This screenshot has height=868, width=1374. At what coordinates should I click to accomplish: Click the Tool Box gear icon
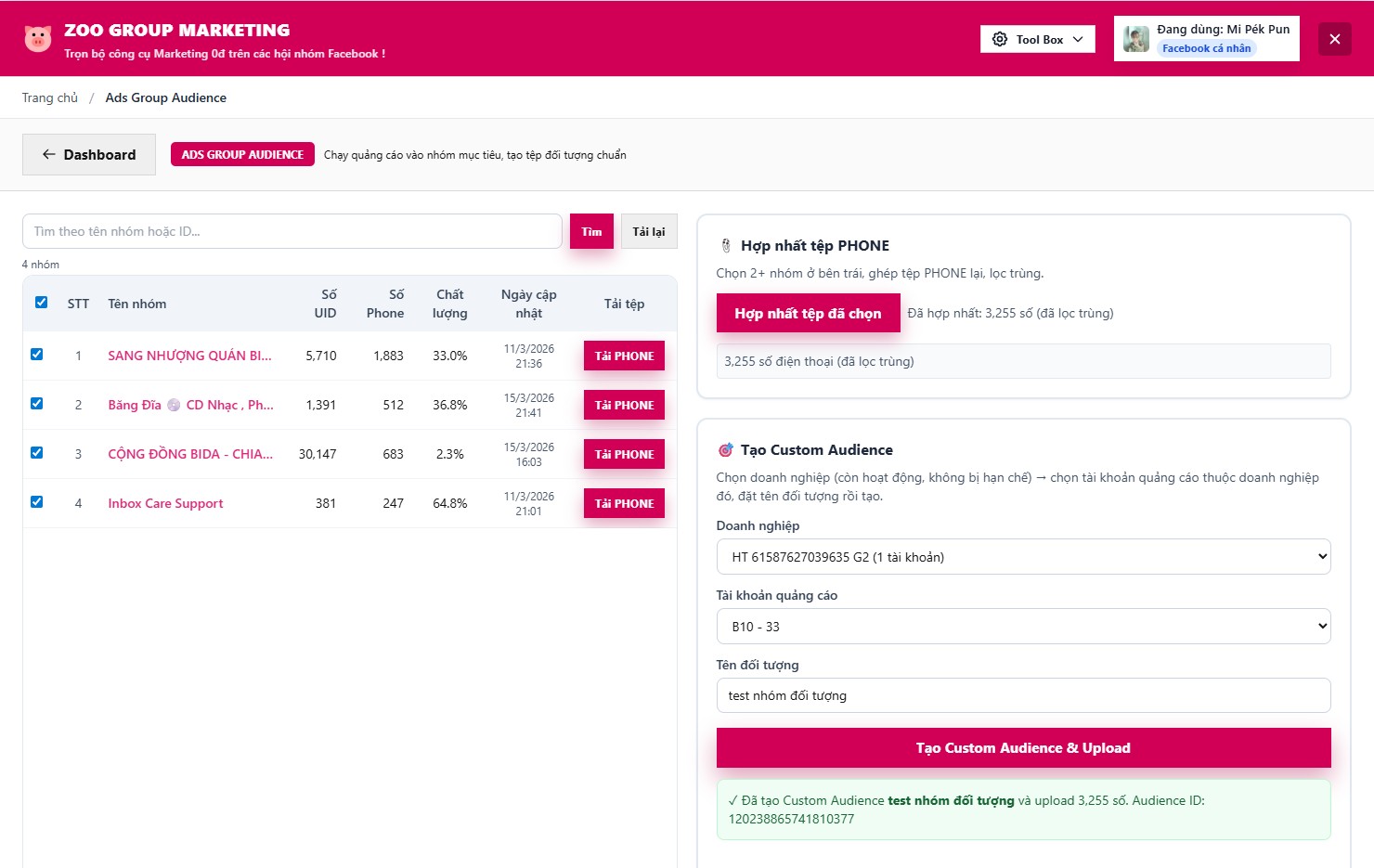(1000, 39)
